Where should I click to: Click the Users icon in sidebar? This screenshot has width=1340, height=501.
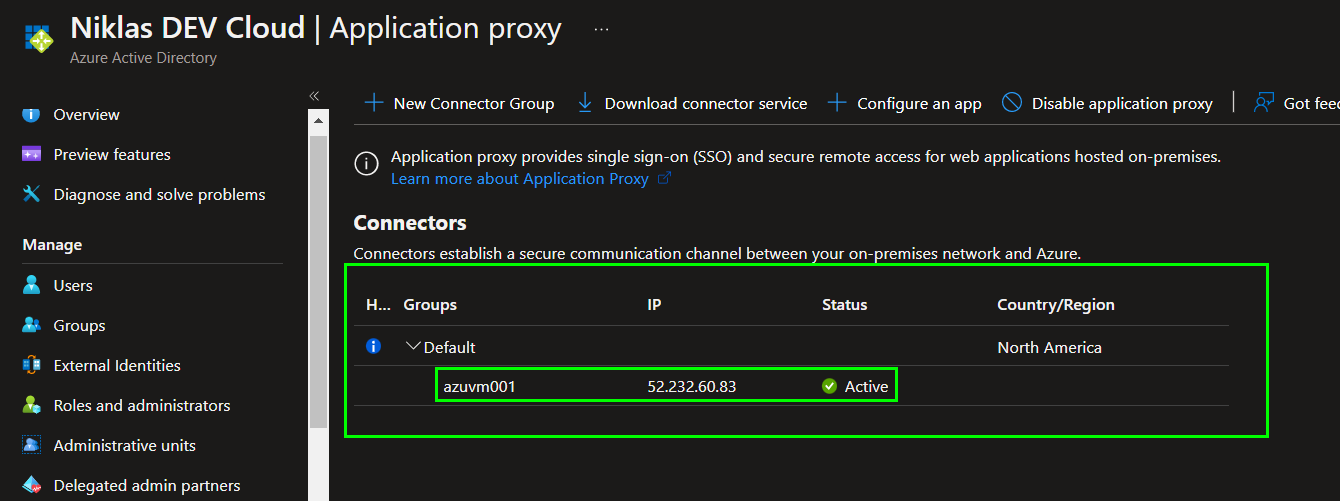[32, 285]
